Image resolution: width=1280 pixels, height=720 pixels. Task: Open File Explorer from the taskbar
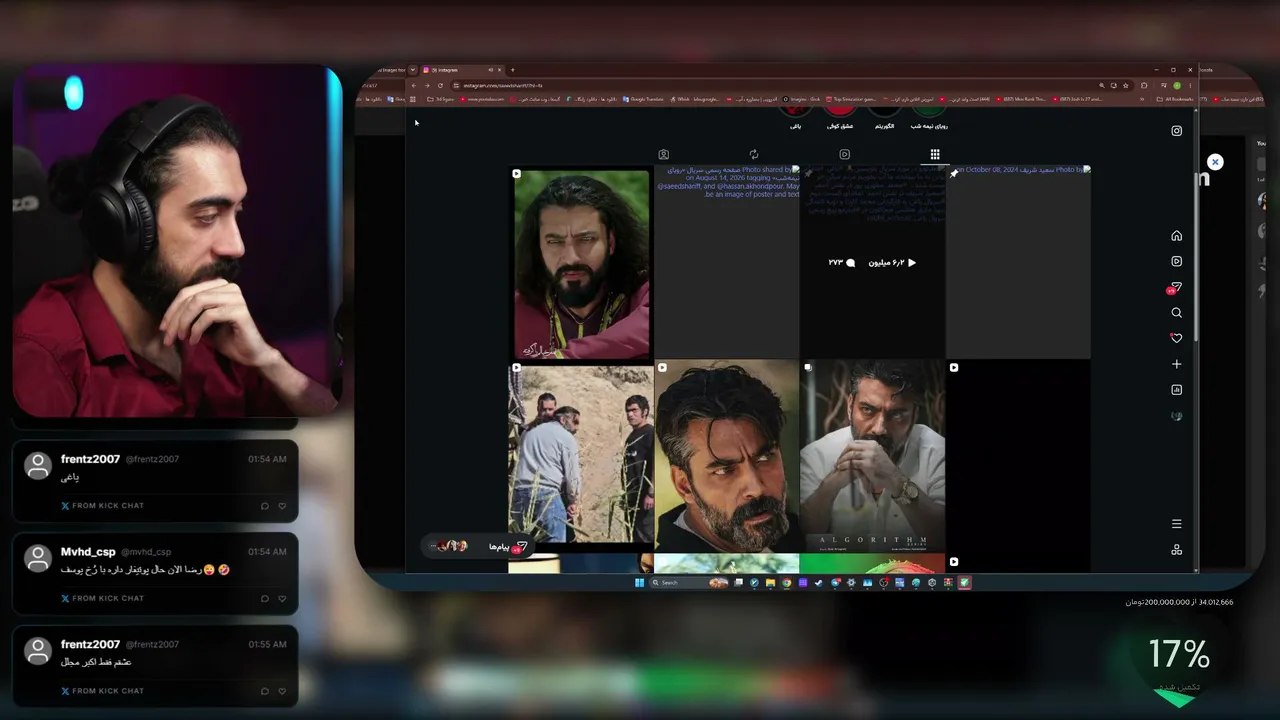click(x=770, y=583)
